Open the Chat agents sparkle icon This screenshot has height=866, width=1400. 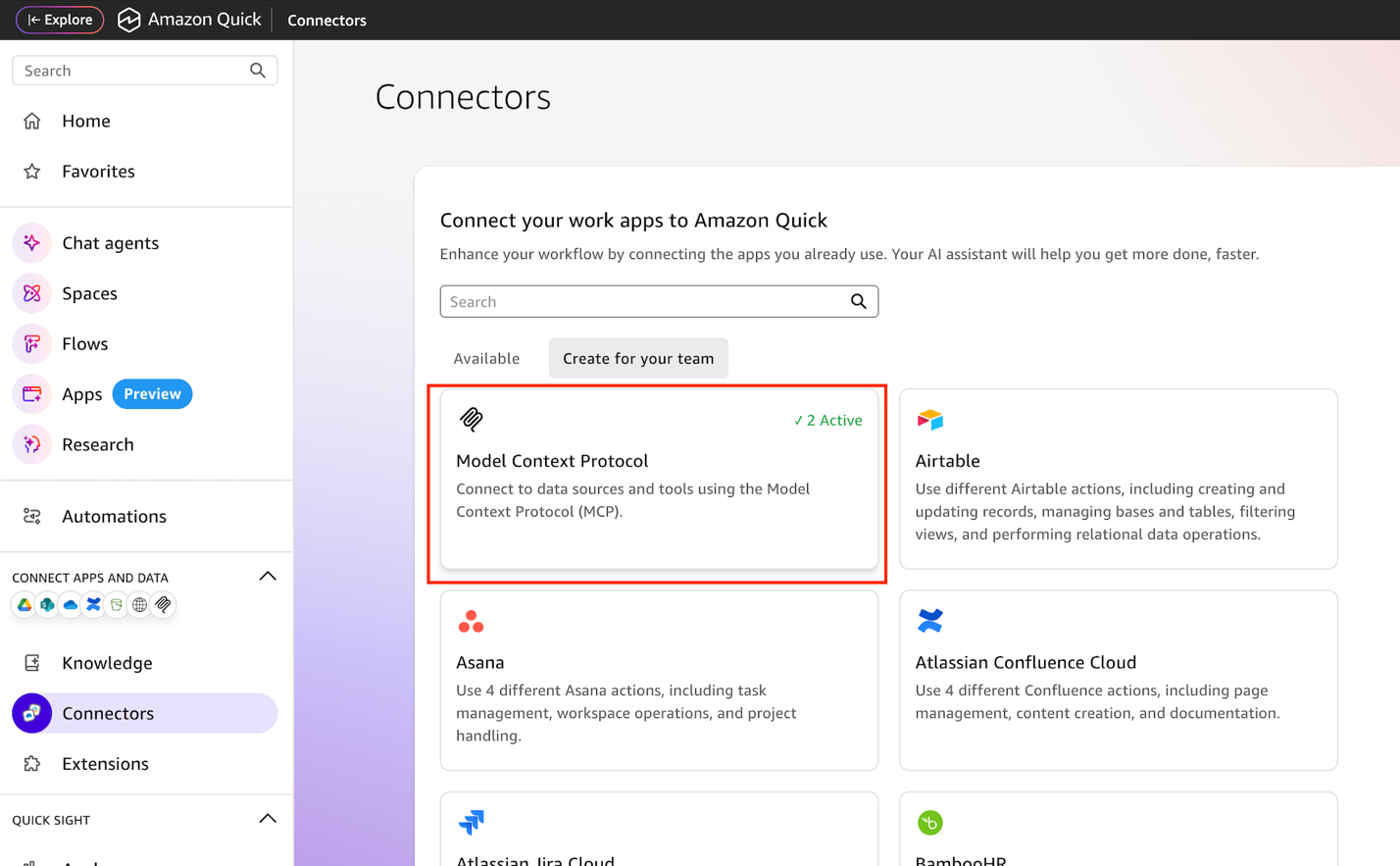pos(32,243)
